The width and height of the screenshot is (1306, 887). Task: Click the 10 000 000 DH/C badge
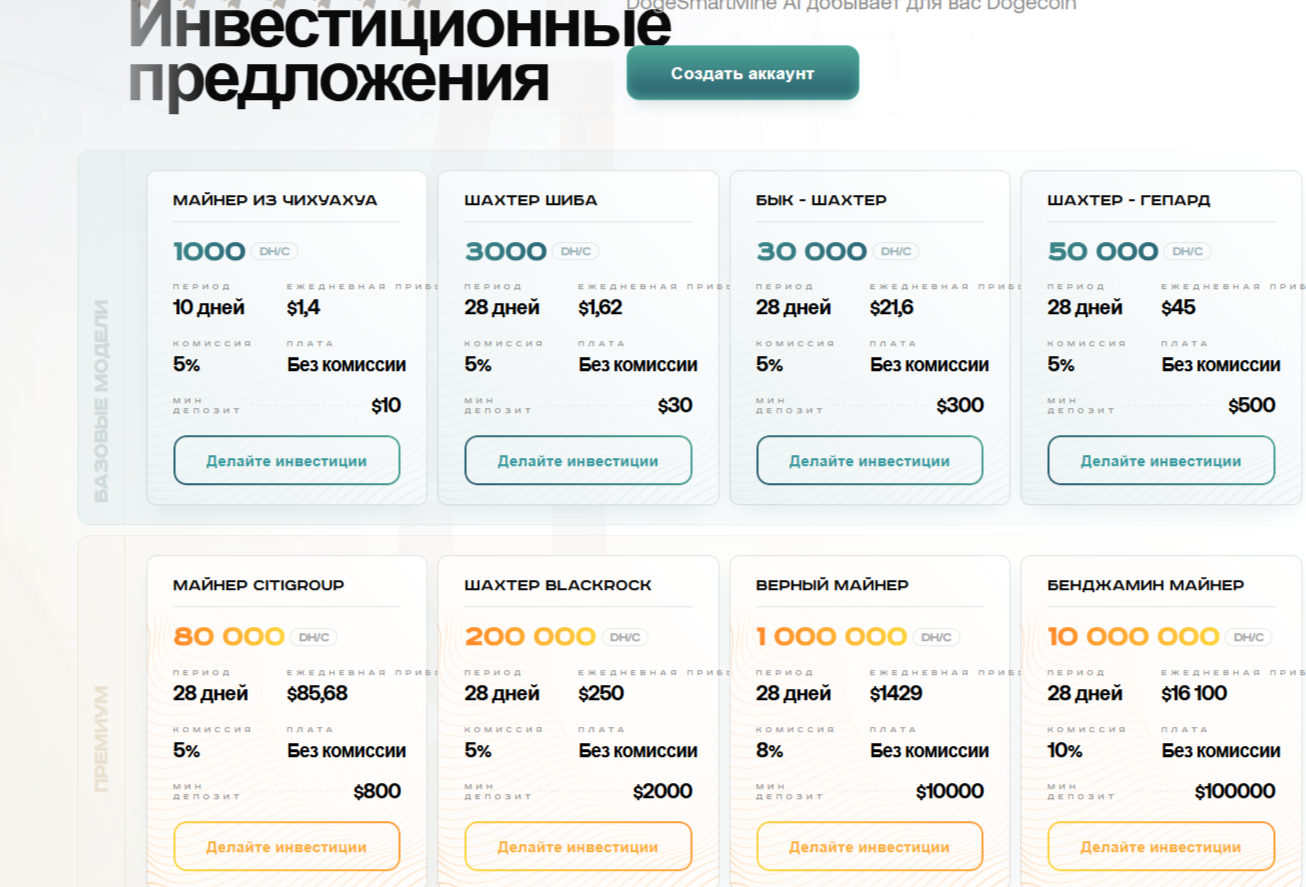coord(1248,637)
